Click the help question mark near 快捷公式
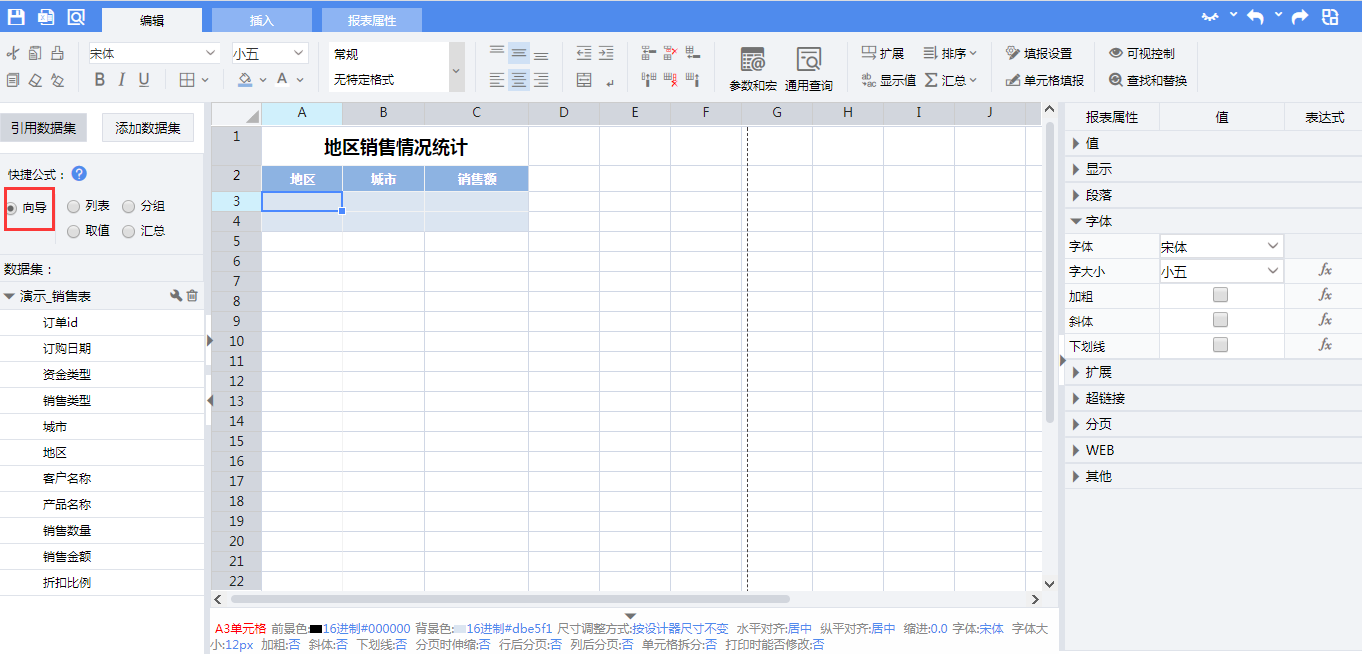 (x=79, y=174)
